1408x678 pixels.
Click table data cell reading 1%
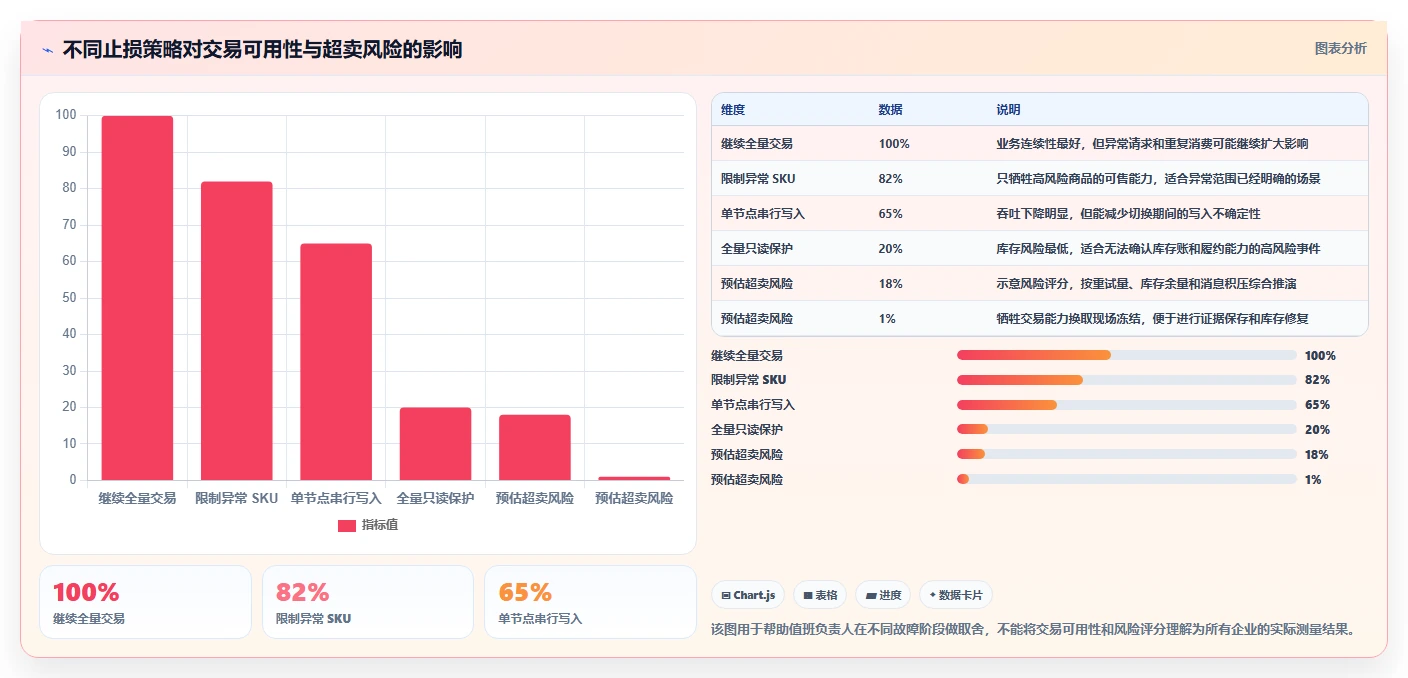(x=887, y=319)
